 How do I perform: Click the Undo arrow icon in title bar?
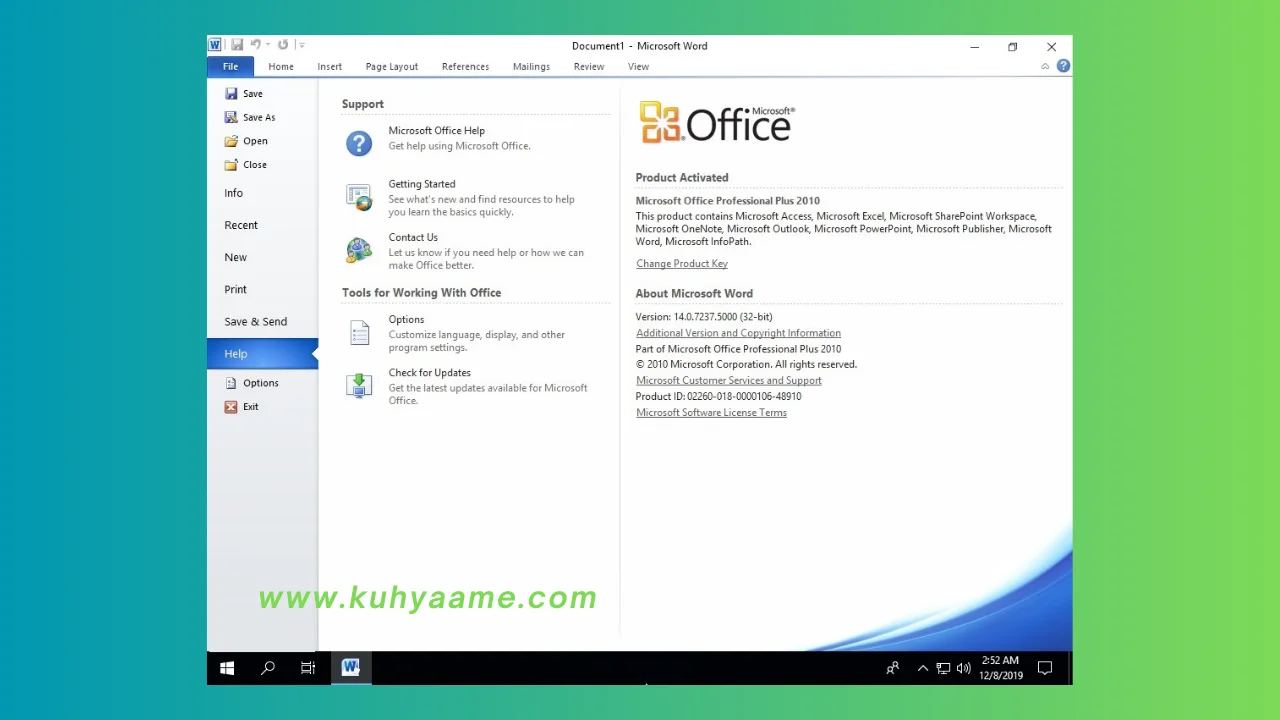click(x=255, y=45)
